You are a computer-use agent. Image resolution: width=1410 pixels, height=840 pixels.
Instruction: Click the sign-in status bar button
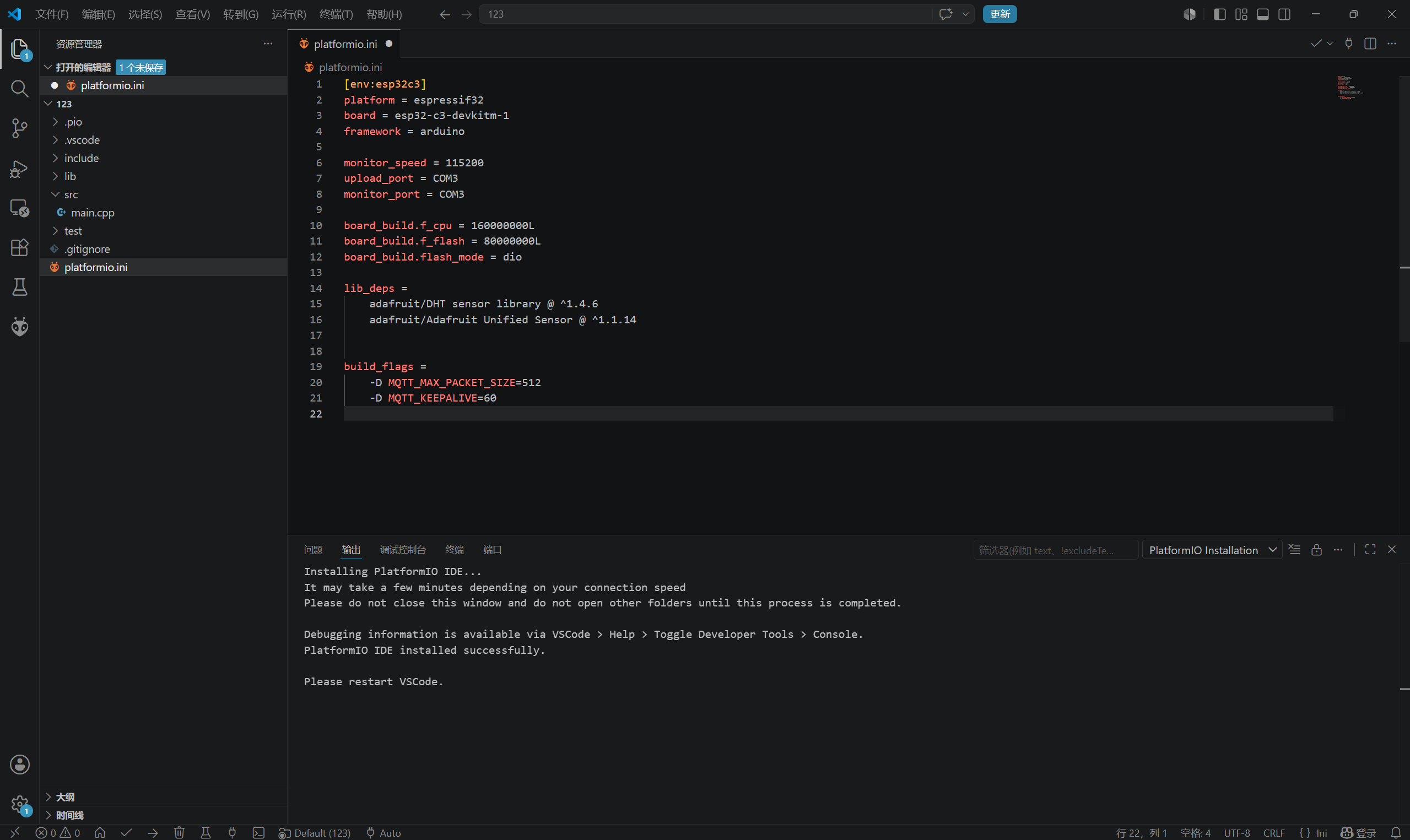tap(1359, 833)
